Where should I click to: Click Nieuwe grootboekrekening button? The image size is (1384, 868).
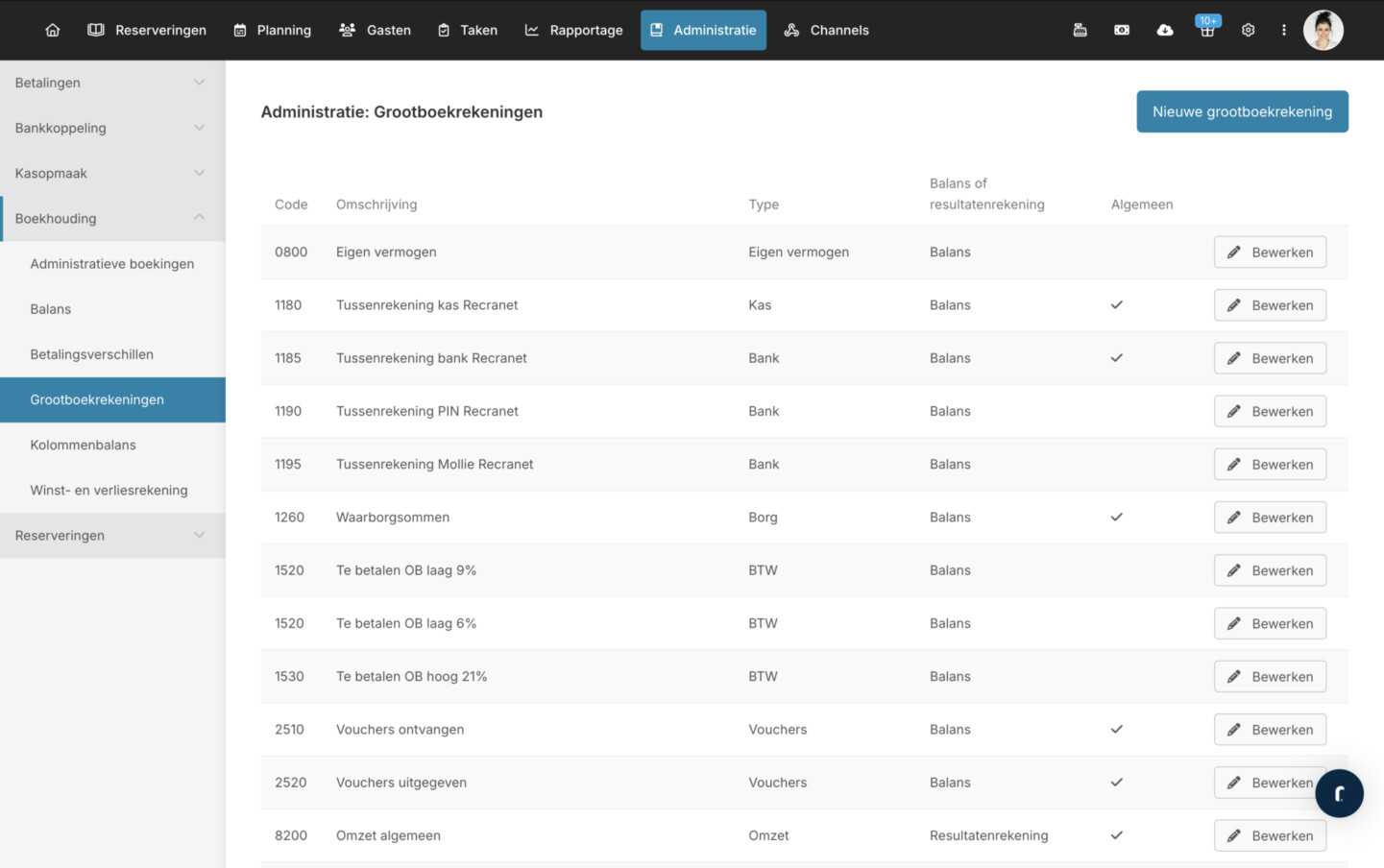click(x=1242, y=111)
